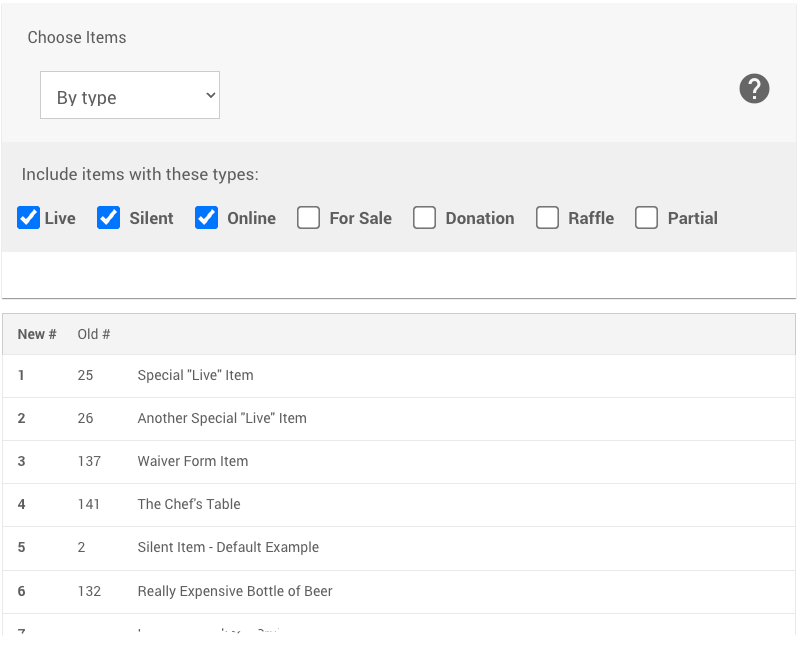Check the Donation item type checkbox
798x660 pixels.
tap(425, 218)
